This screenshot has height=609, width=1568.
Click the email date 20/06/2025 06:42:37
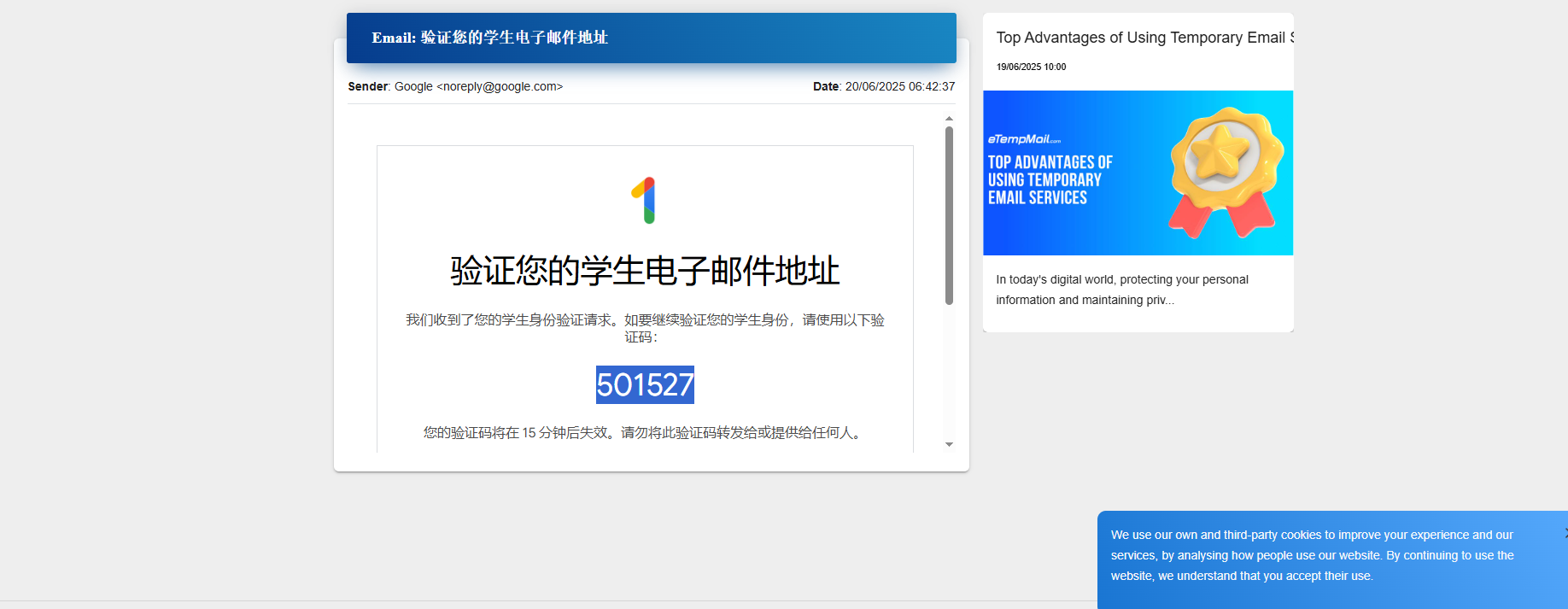coord(900,86)
